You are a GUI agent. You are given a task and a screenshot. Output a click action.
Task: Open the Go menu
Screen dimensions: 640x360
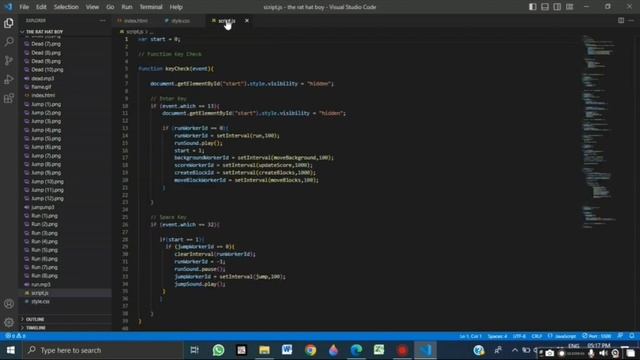(x=110, y=7)
